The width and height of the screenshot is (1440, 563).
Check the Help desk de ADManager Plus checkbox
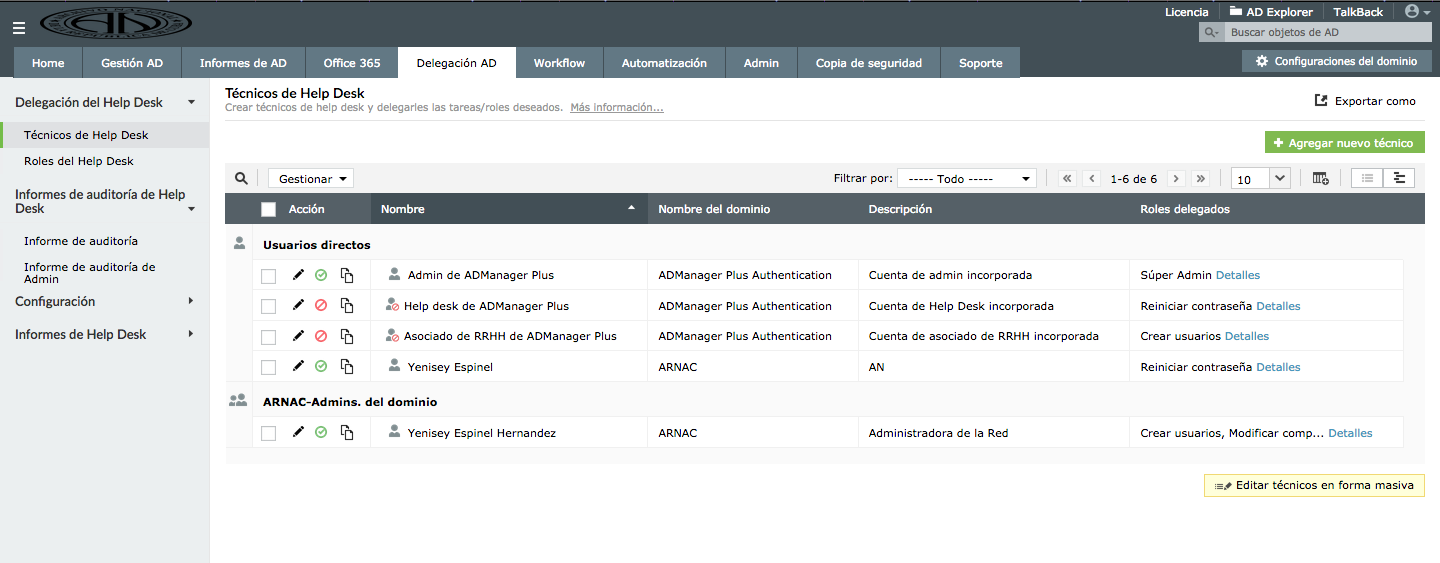(268, 306)
